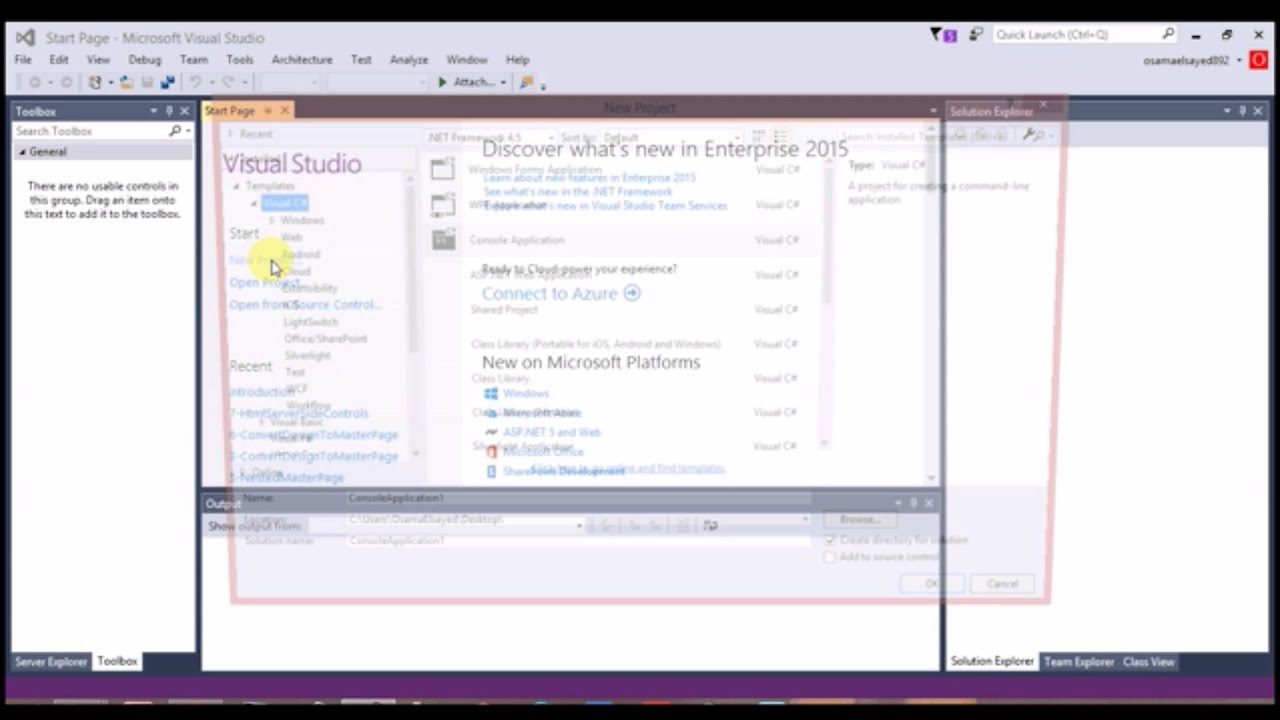Click the green Attach play button
The height and width of the screenshot is (720, 1280).
click(442, 82)
